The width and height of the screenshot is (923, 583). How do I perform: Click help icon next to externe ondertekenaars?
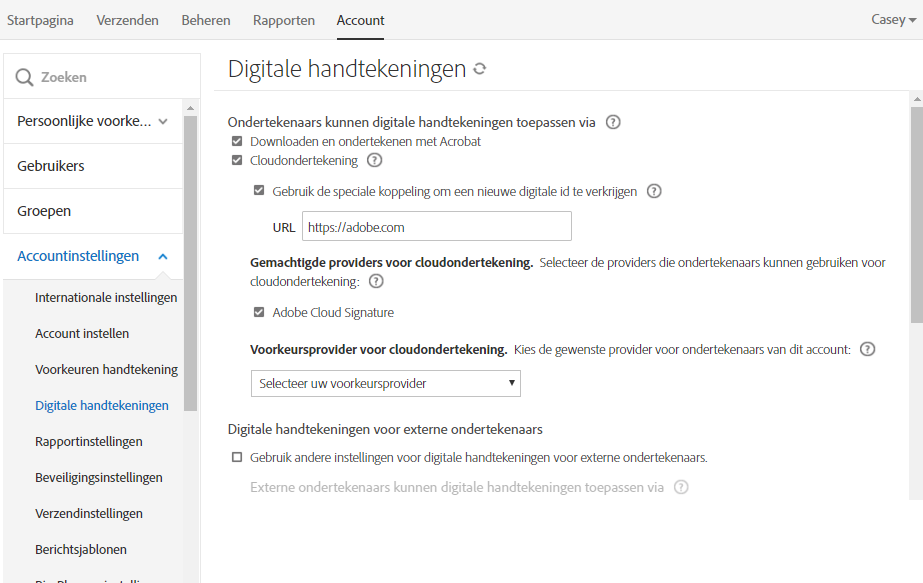[680, 487]
